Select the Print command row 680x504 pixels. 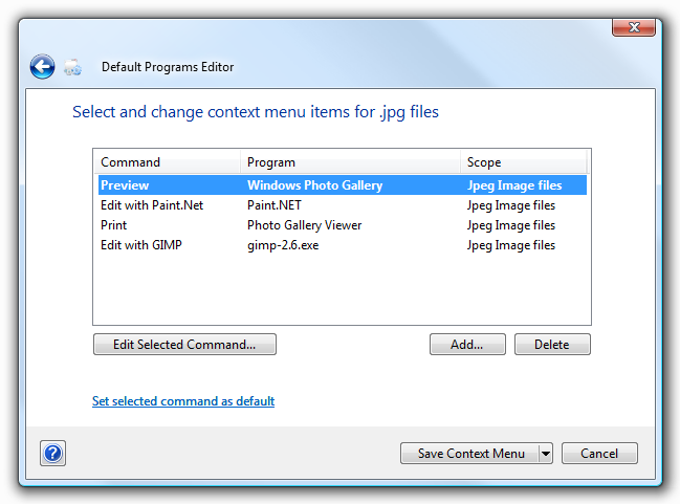coord(342,225)
